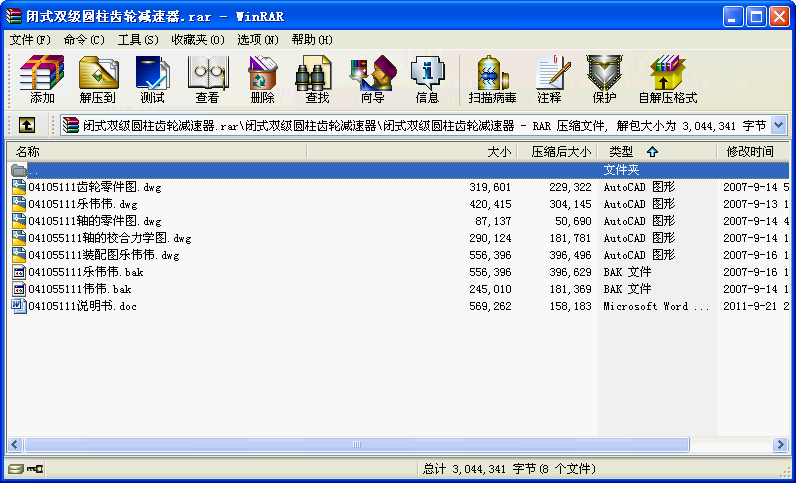Click the 解压到 (Extract to) icon
Viewport: 796px width, 483px height.
[98, 79]
